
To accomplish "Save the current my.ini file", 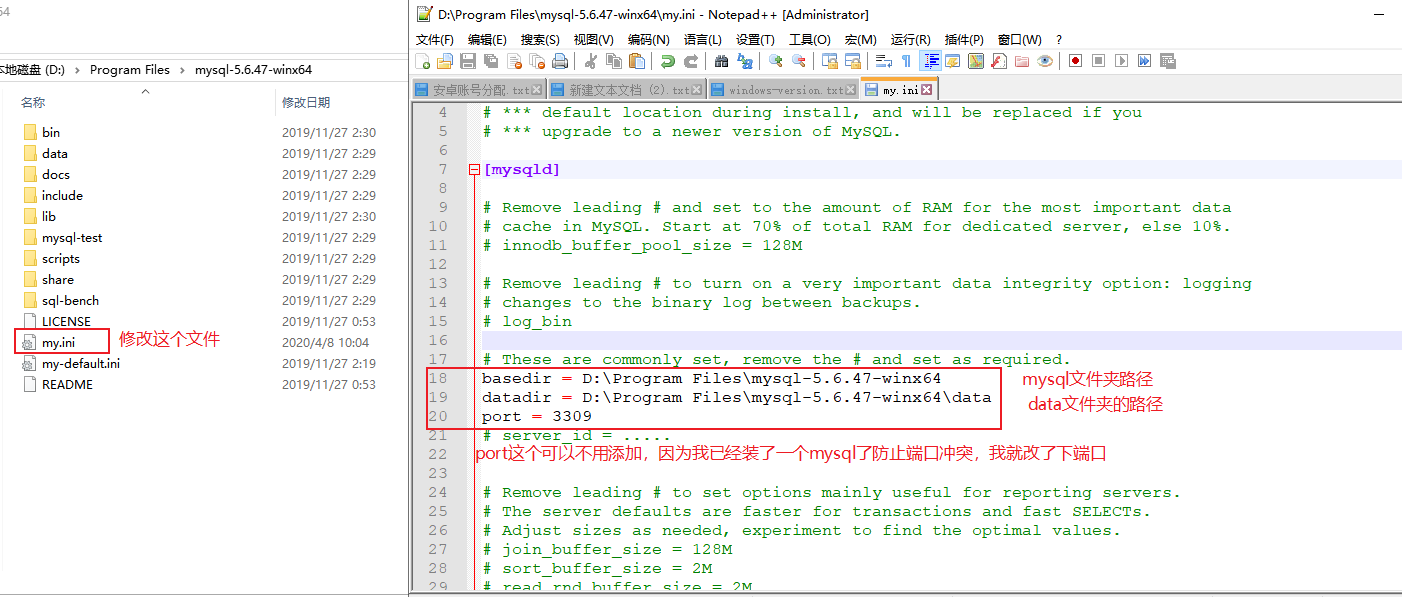I will click(468, 61).
